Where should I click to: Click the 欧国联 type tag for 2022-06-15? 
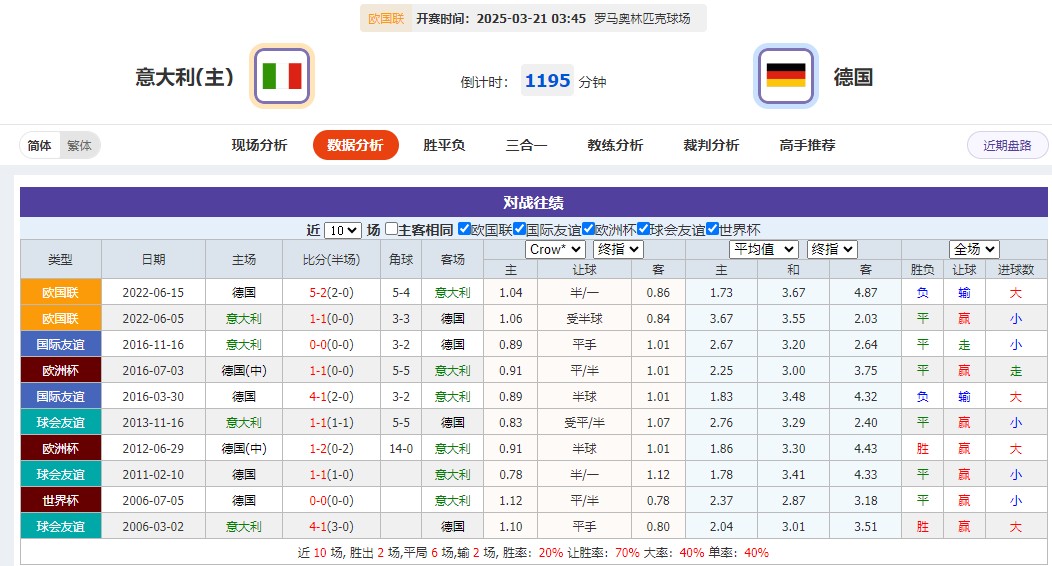61,292
